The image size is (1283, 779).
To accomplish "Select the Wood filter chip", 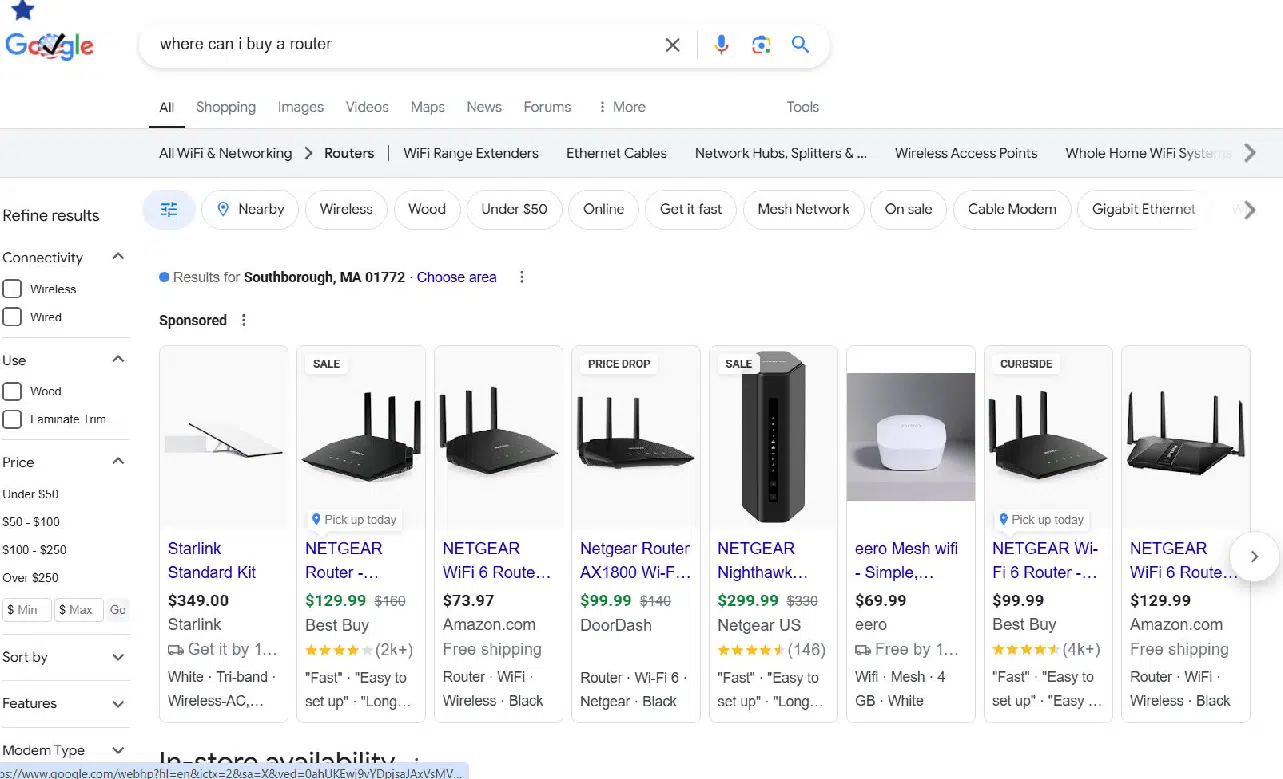I will coord(427,209).
